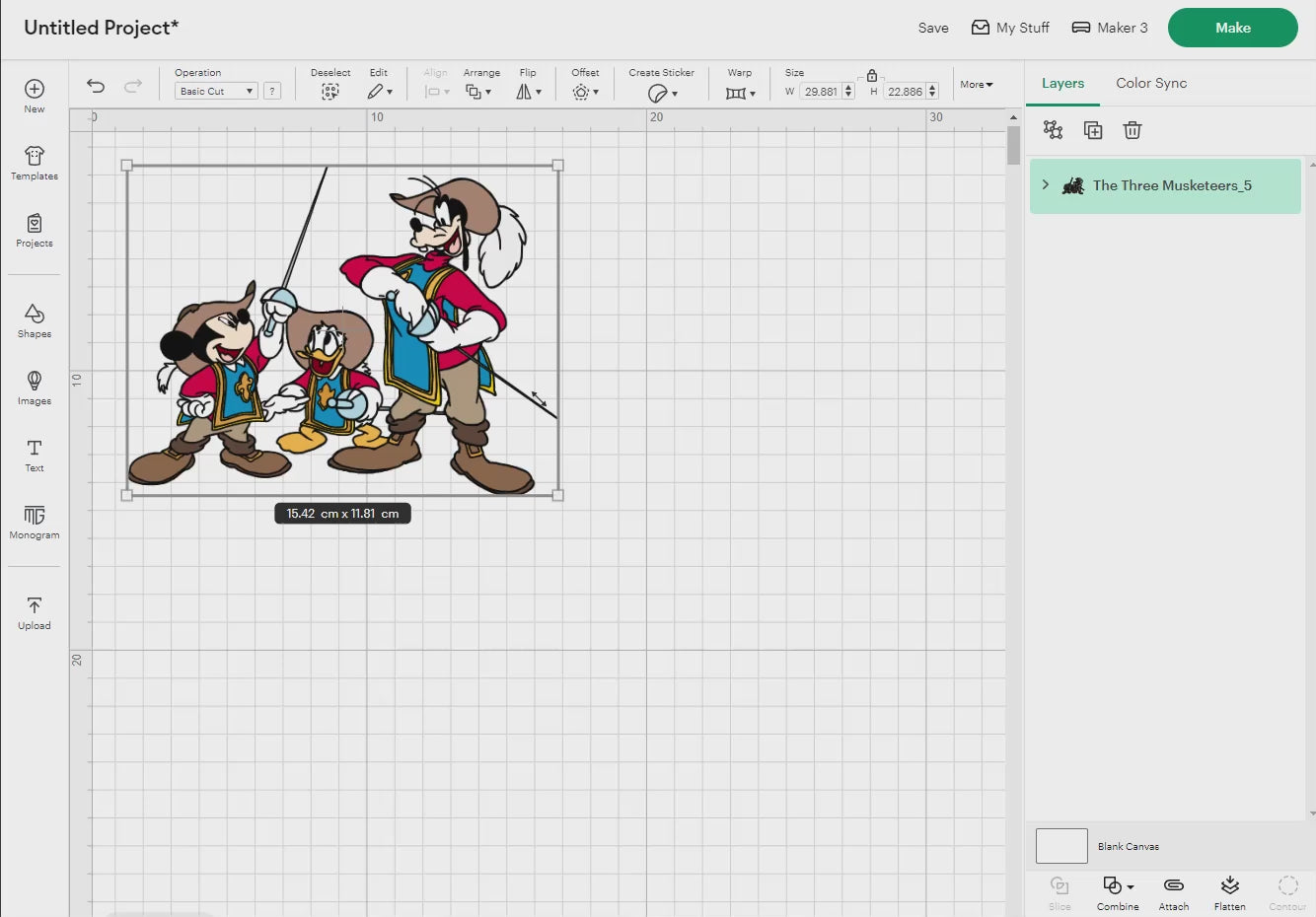This screenshot has height=917, width=1316.
Task: Click the Duplicate layer icon
Action: pos(1093,130)
